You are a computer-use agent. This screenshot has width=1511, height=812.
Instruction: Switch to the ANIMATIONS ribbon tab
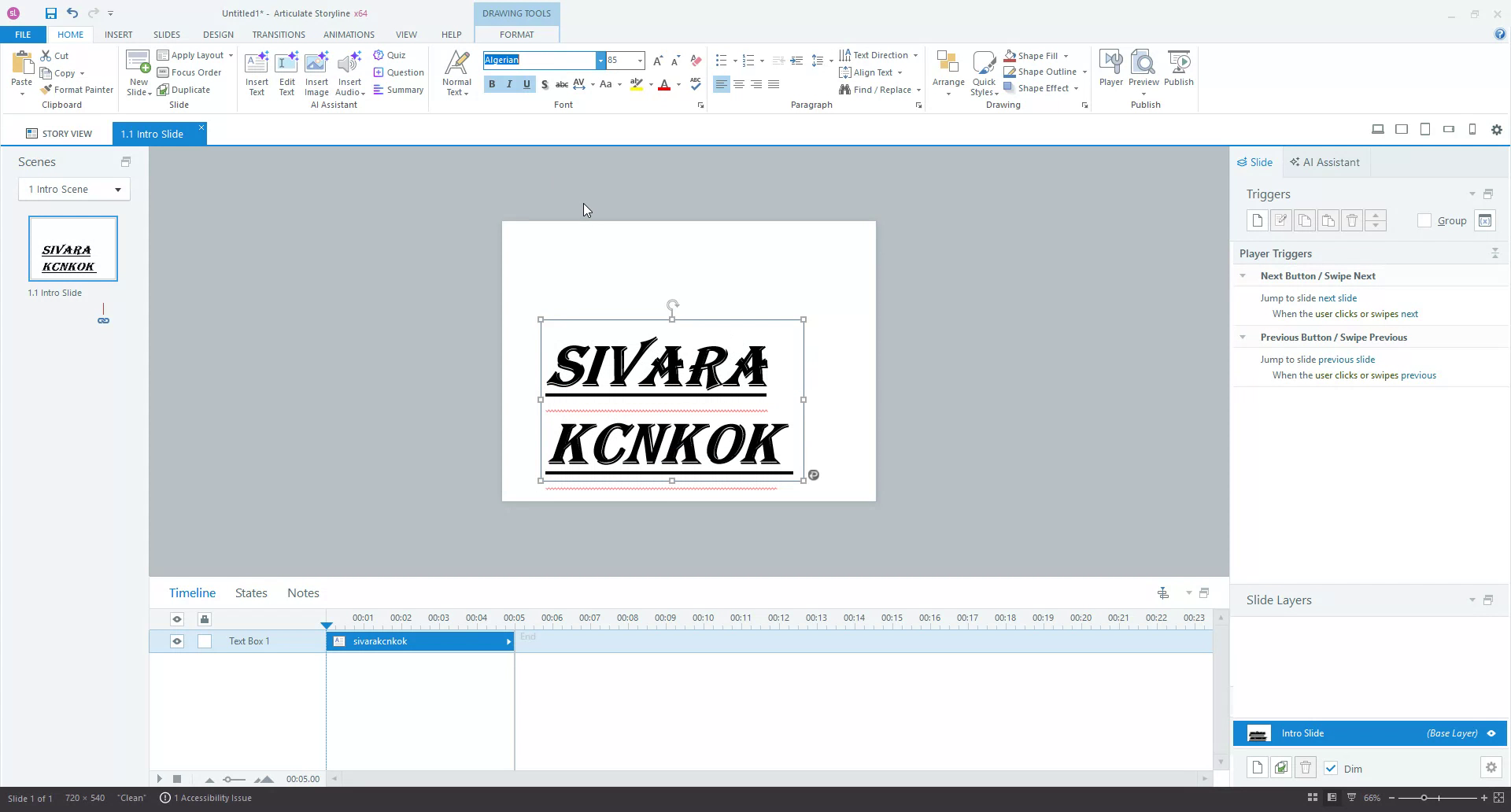tap(349, 35)
